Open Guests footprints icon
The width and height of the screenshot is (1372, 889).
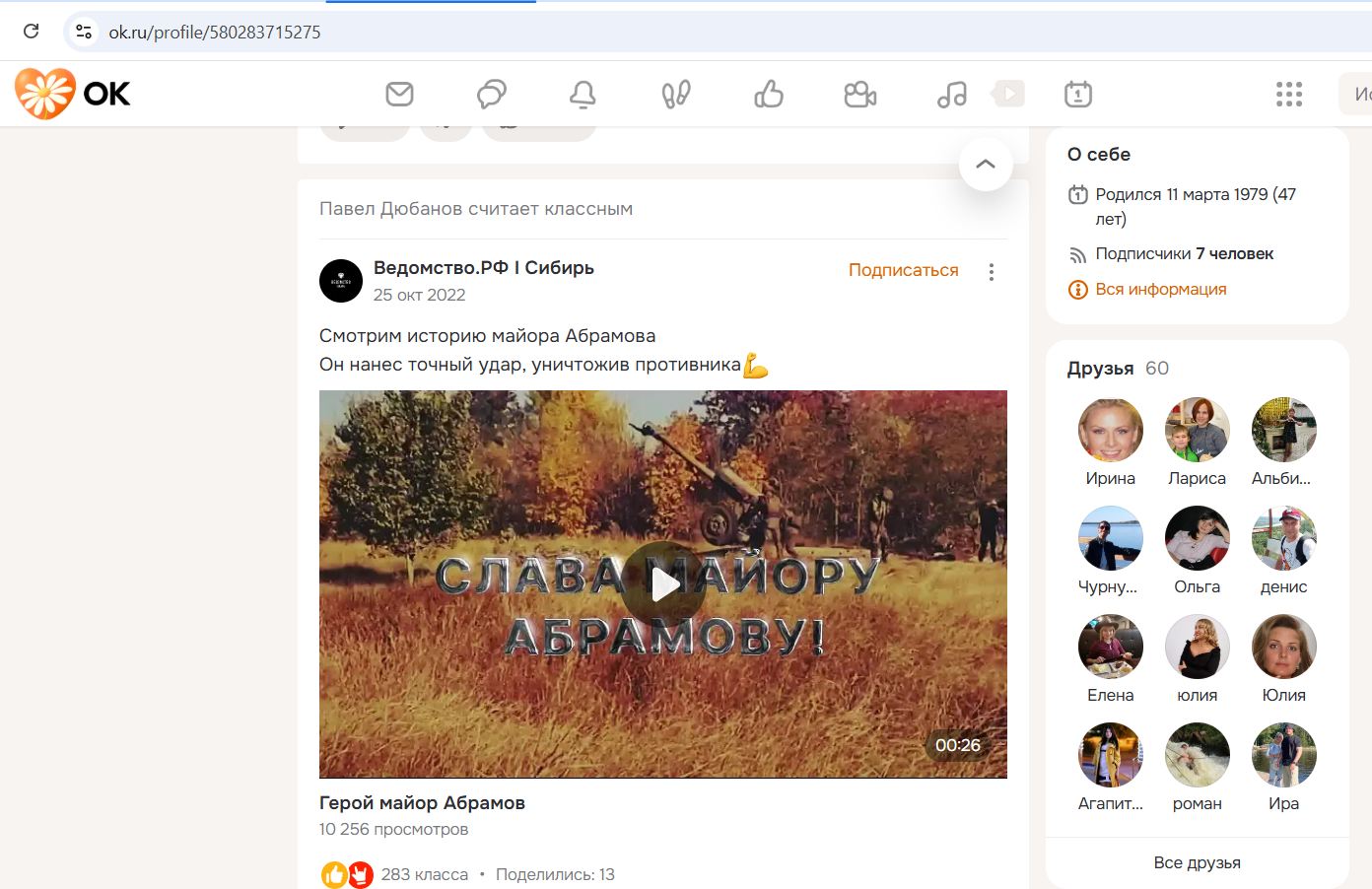(676, 94)
